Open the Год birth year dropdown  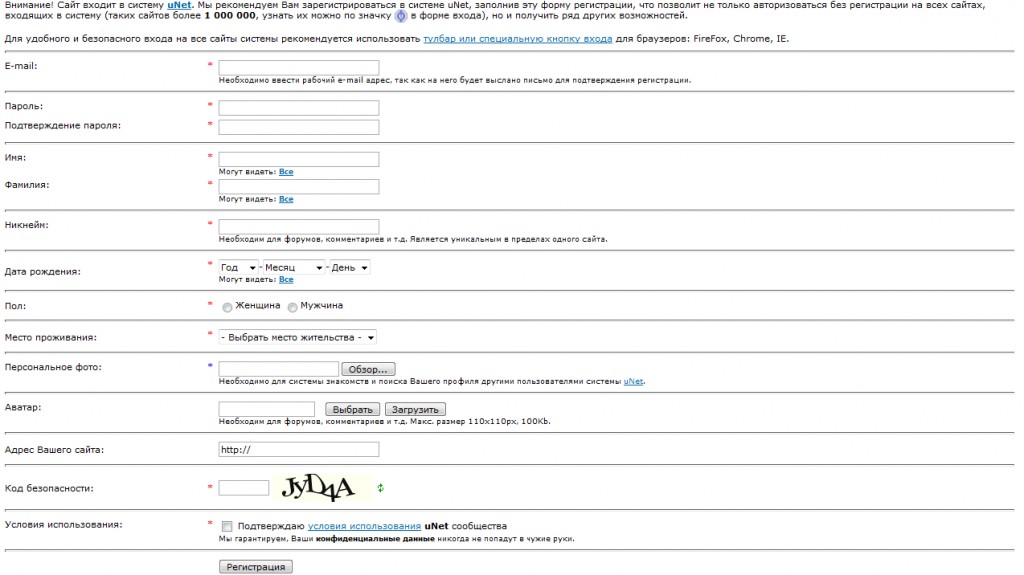tap(238, 267)
